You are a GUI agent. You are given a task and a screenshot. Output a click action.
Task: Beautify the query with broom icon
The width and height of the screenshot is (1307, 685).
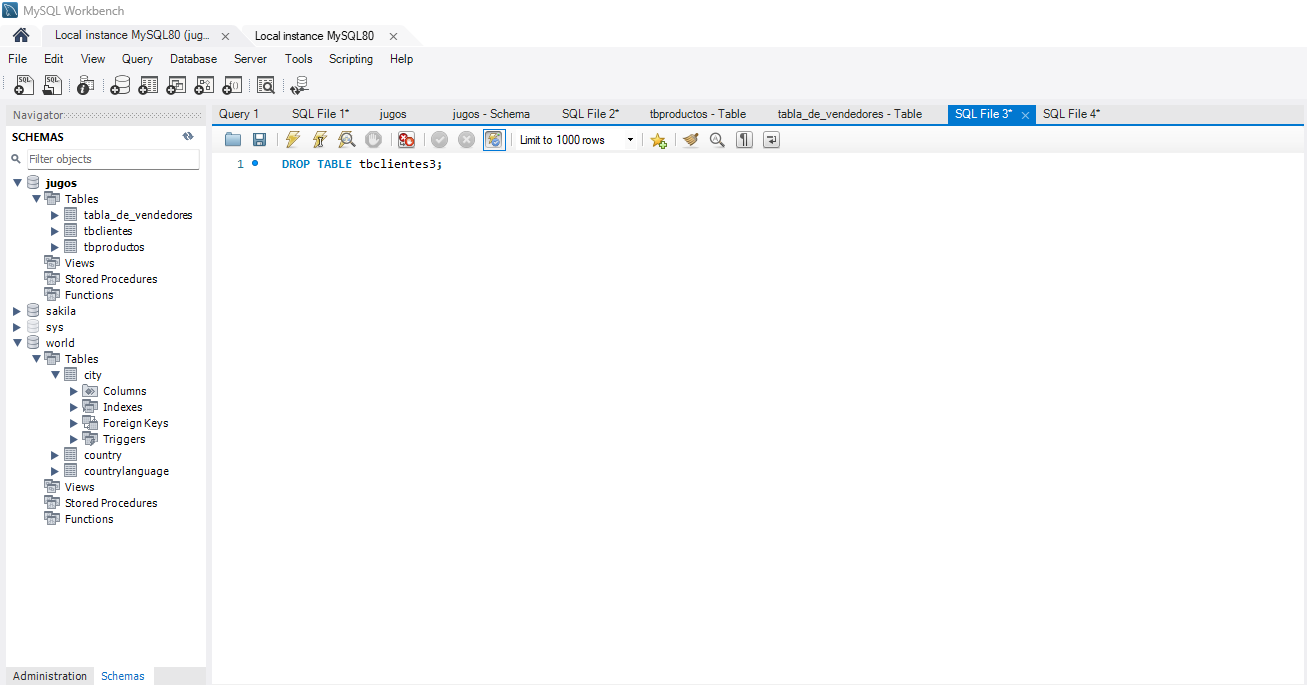[x=691, y=140]
